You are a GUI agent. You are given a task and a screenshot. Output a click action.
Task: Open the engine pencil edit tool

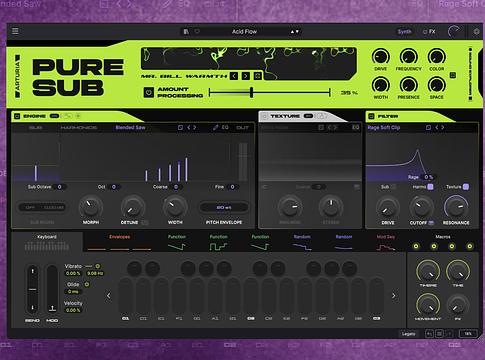click(x=216, y=127)
